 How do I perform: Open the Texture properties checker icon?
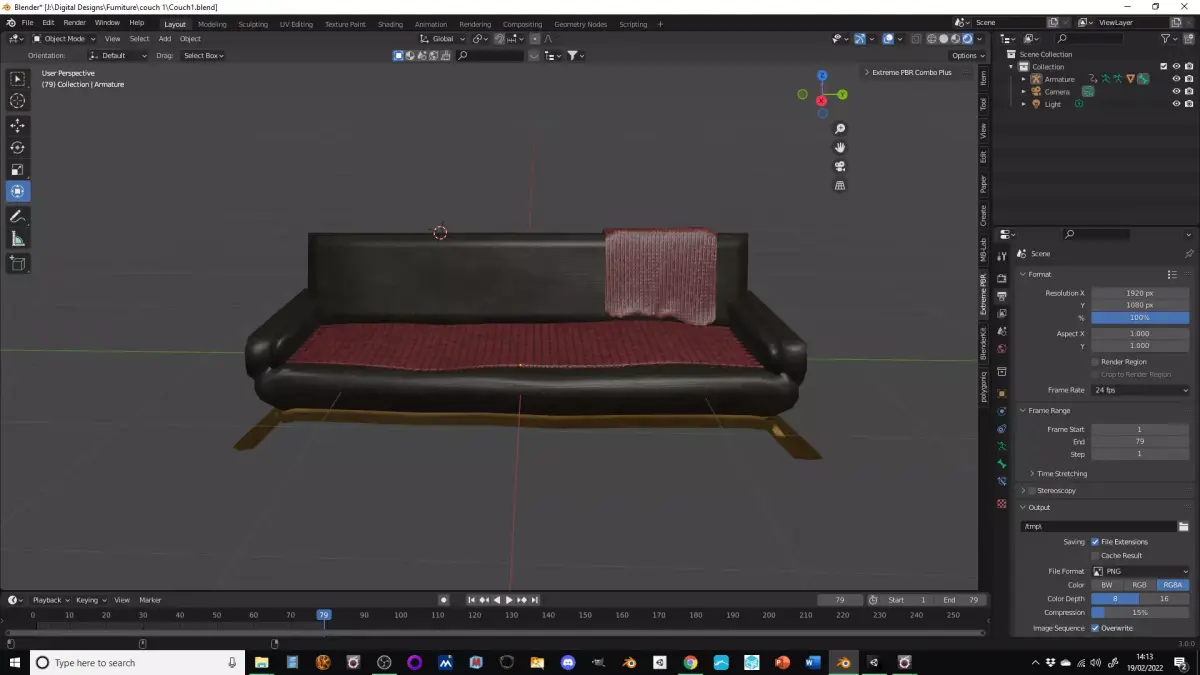(x=1002, y=503)
